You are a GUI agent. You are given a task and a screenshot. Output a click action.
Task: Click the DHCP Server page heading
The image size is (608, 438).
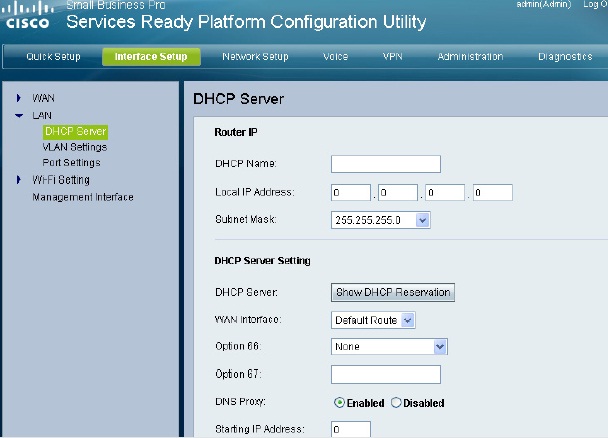tap(238, 99)
